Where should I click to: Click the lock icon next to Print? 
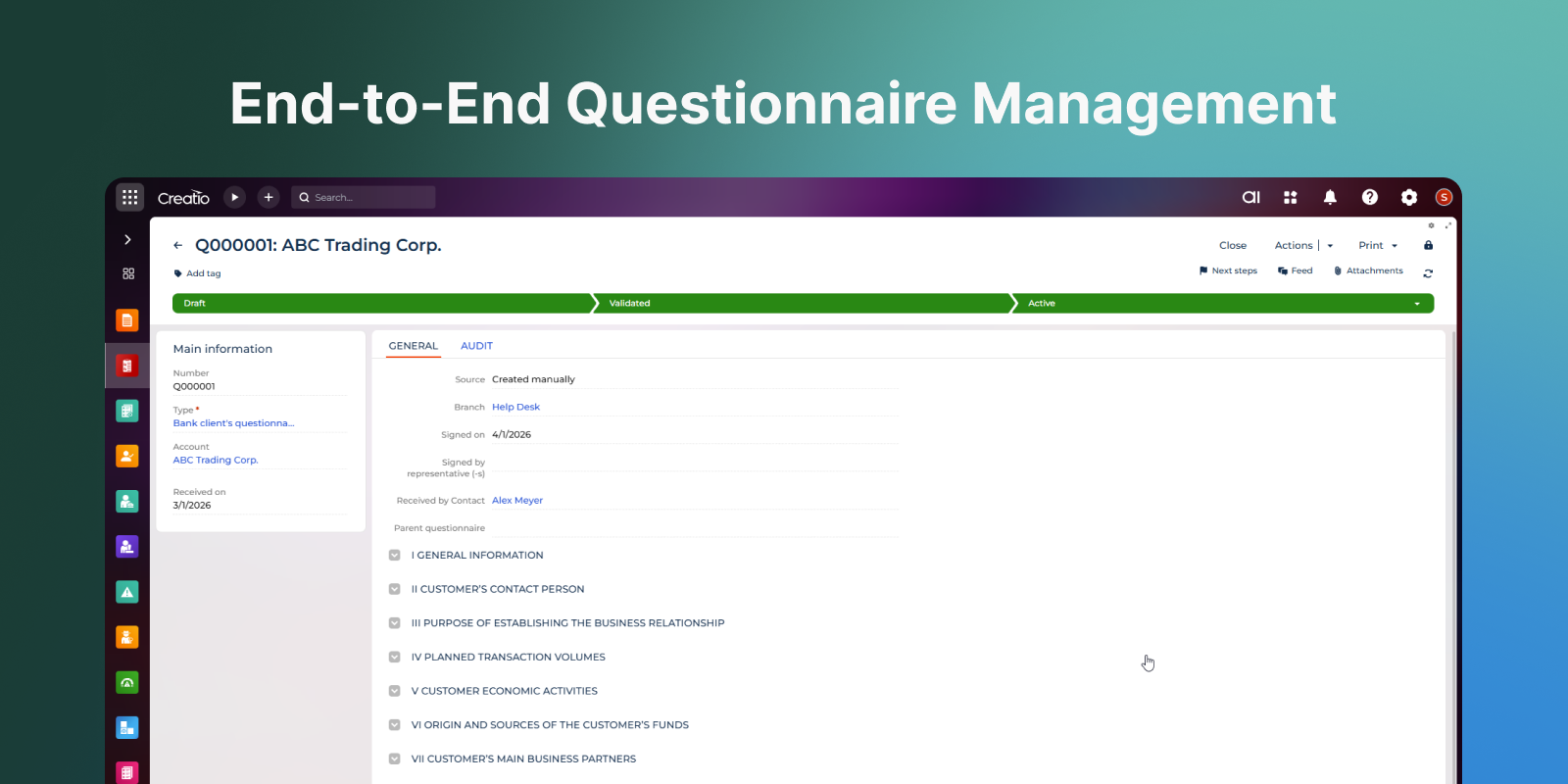1428,246
